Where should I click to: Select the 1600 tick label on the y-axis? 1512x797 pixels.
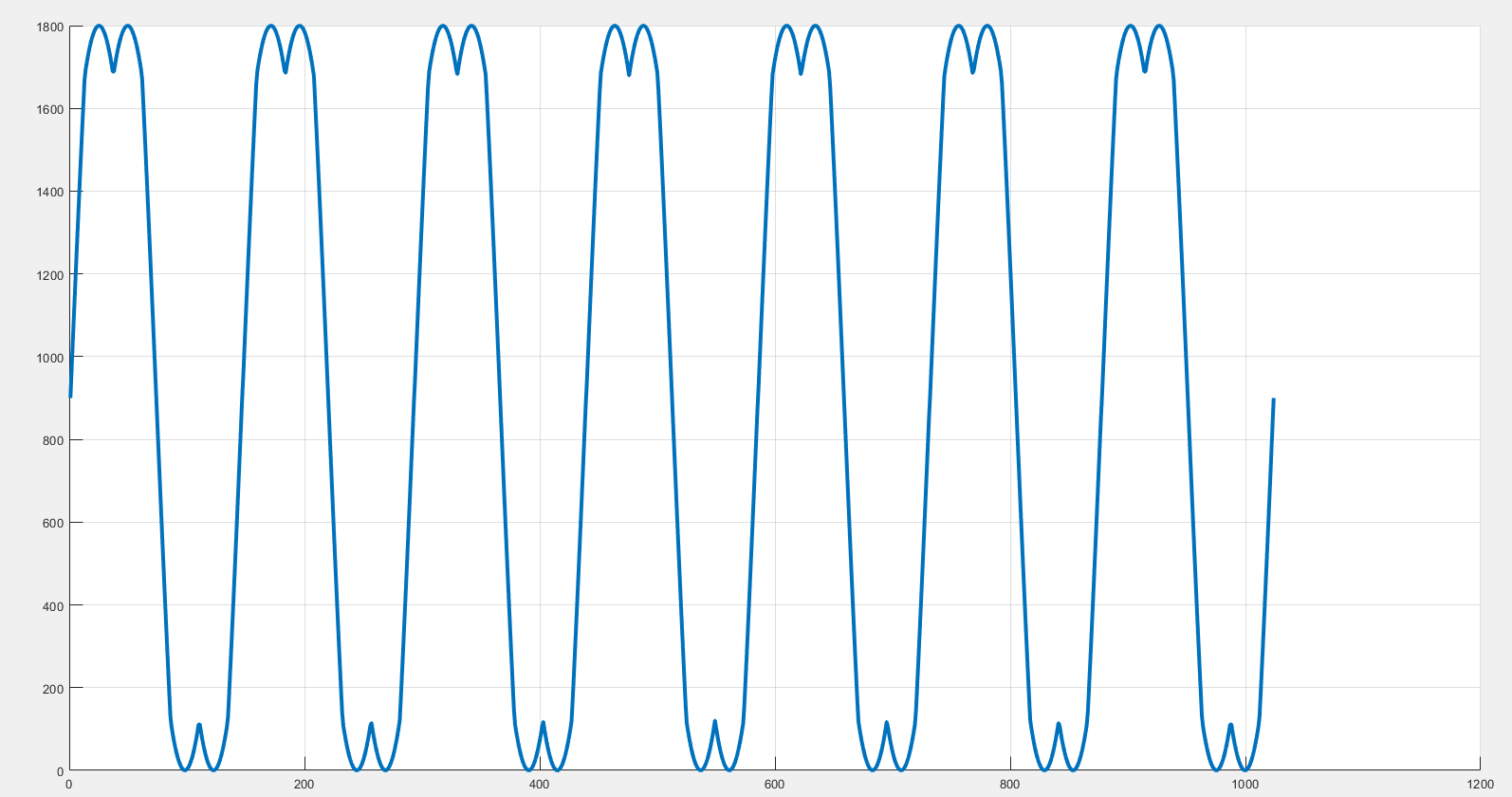point(50,109)
